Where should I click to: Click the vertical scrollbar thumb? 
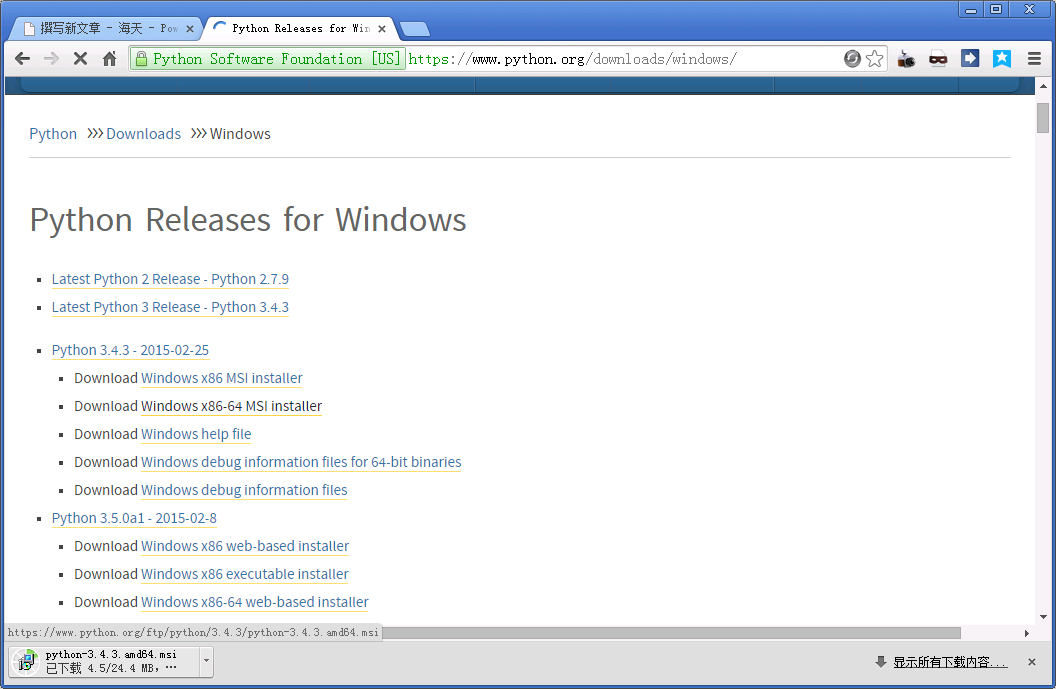point(1043,118)
